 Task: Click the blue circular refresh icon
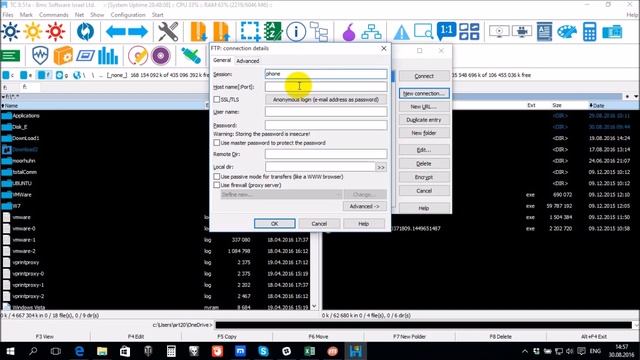[x=85, y=31]
